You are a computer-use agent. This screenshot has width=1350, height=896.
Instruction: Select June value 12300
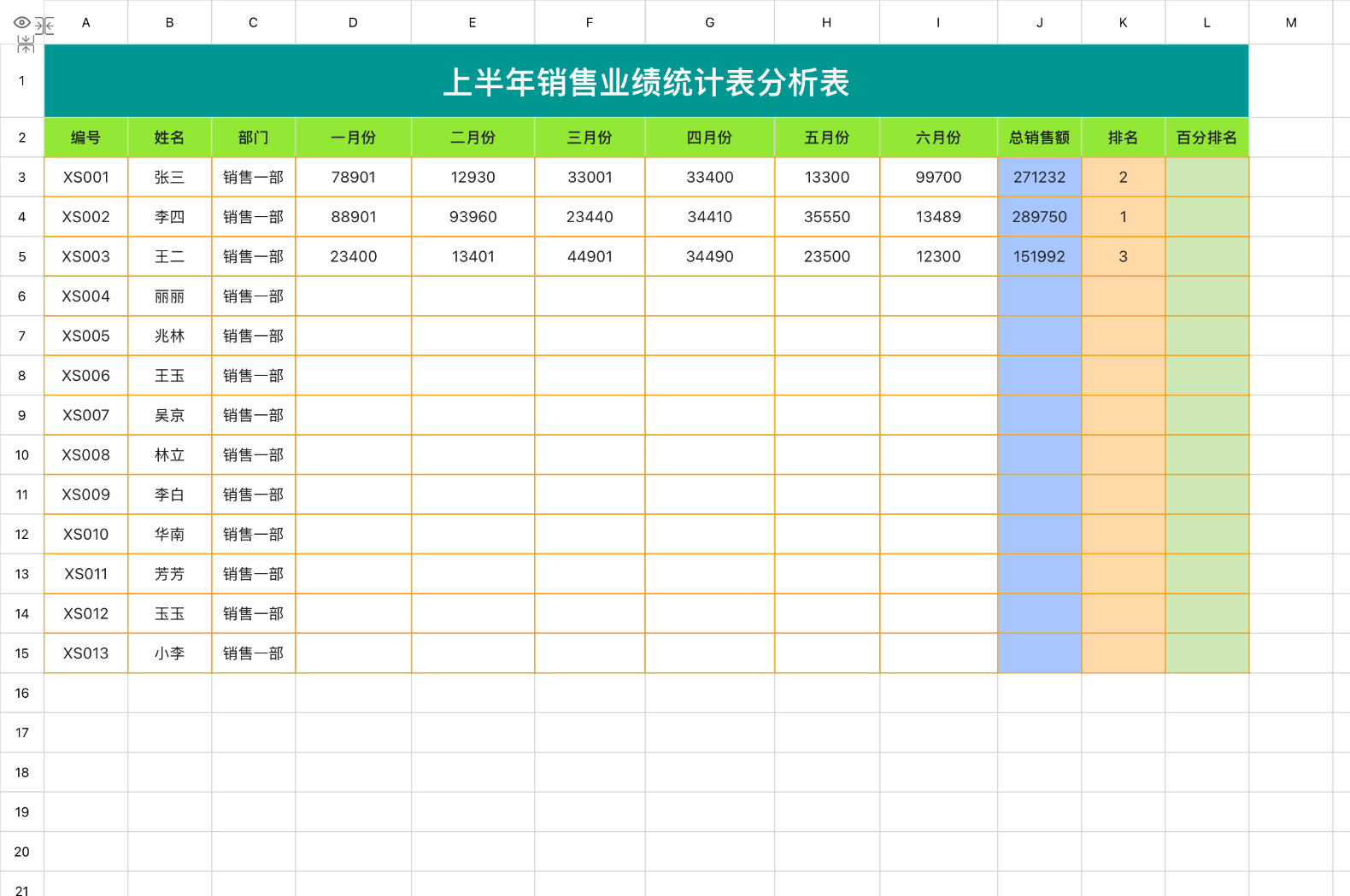[938, 256]
